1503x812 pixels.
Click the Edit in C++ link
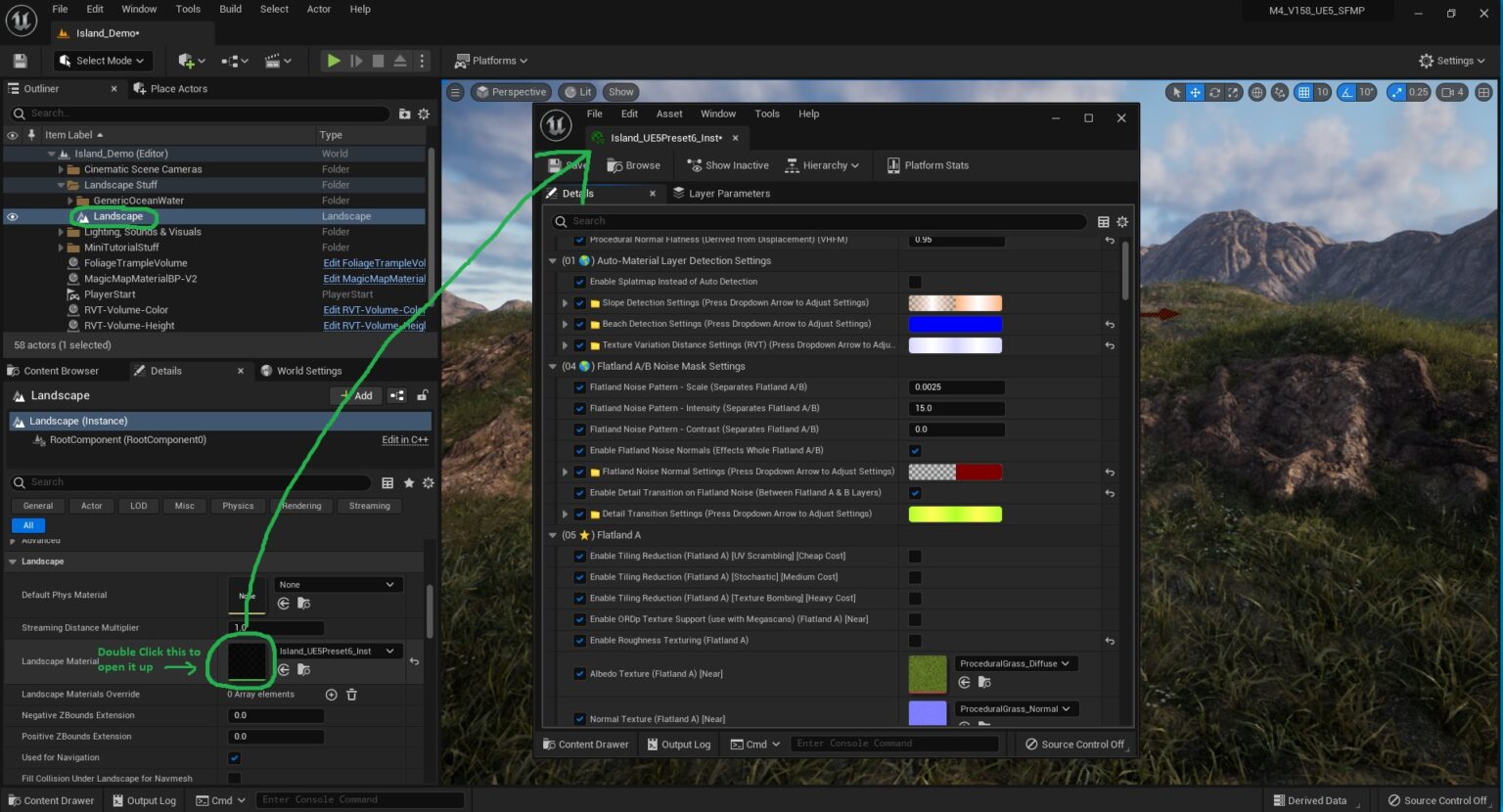click(404, 439)
